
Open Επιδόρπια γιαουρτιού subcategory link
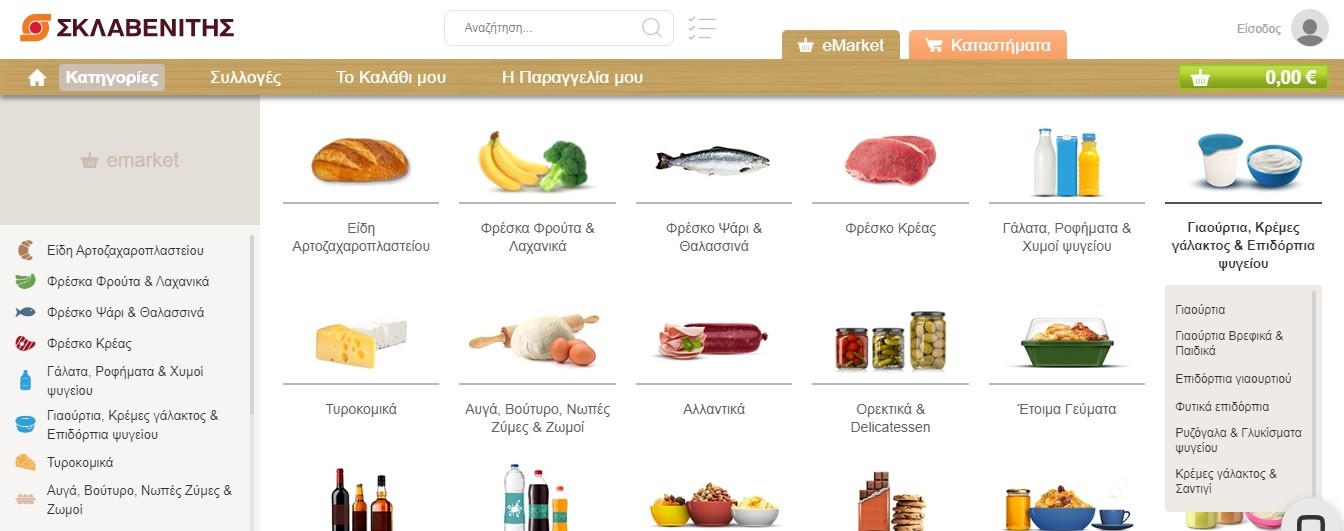pos(1234,379)
